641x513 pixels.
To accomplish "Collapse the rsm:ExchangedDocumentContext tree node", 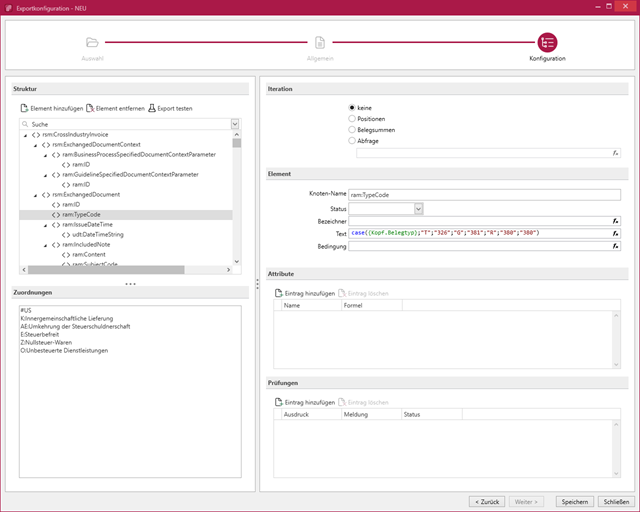I will [x=35, y=144].
